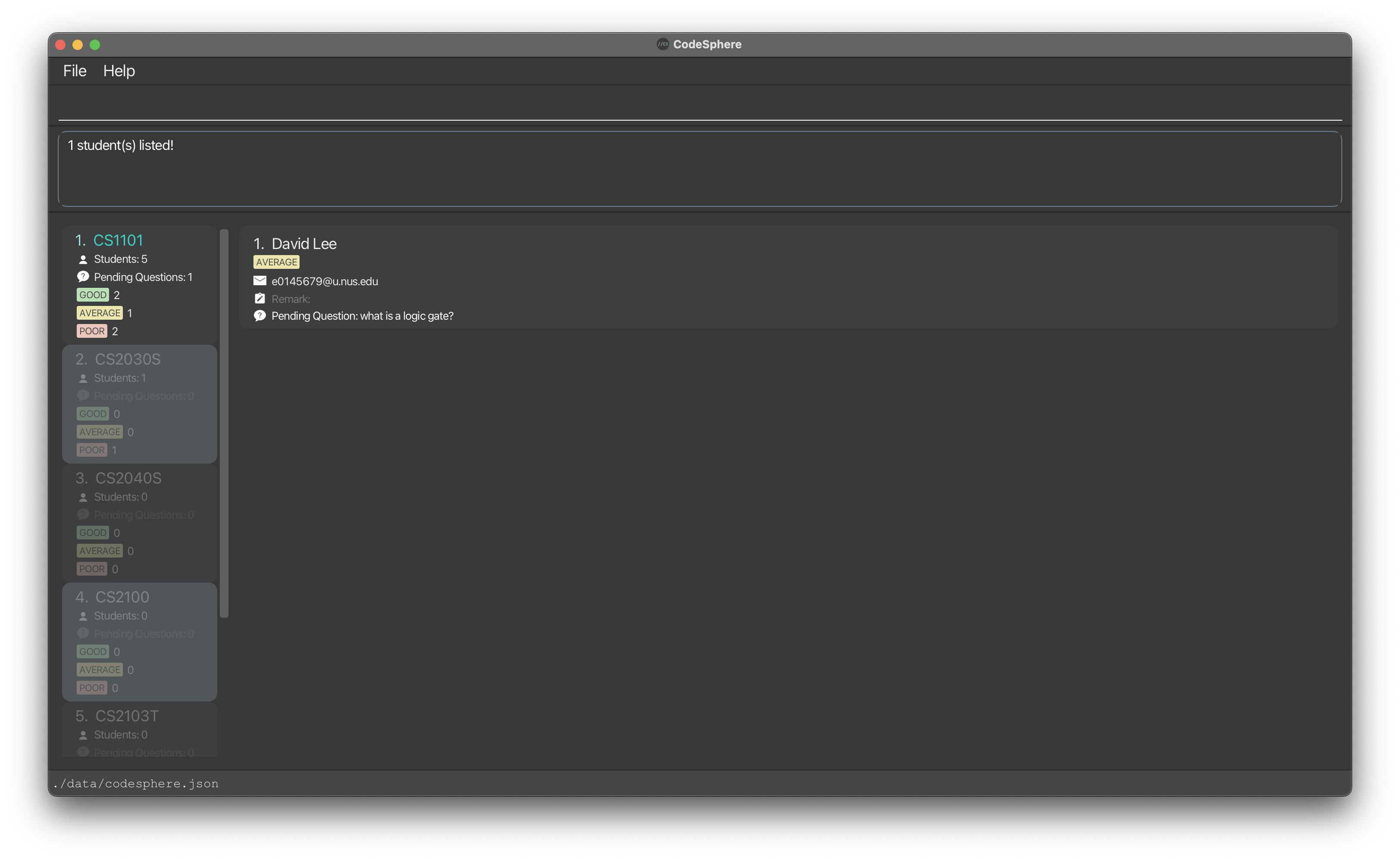The image size is (1400, 860).
Task: Click the command input field
Action: click(x=700, y=105)
